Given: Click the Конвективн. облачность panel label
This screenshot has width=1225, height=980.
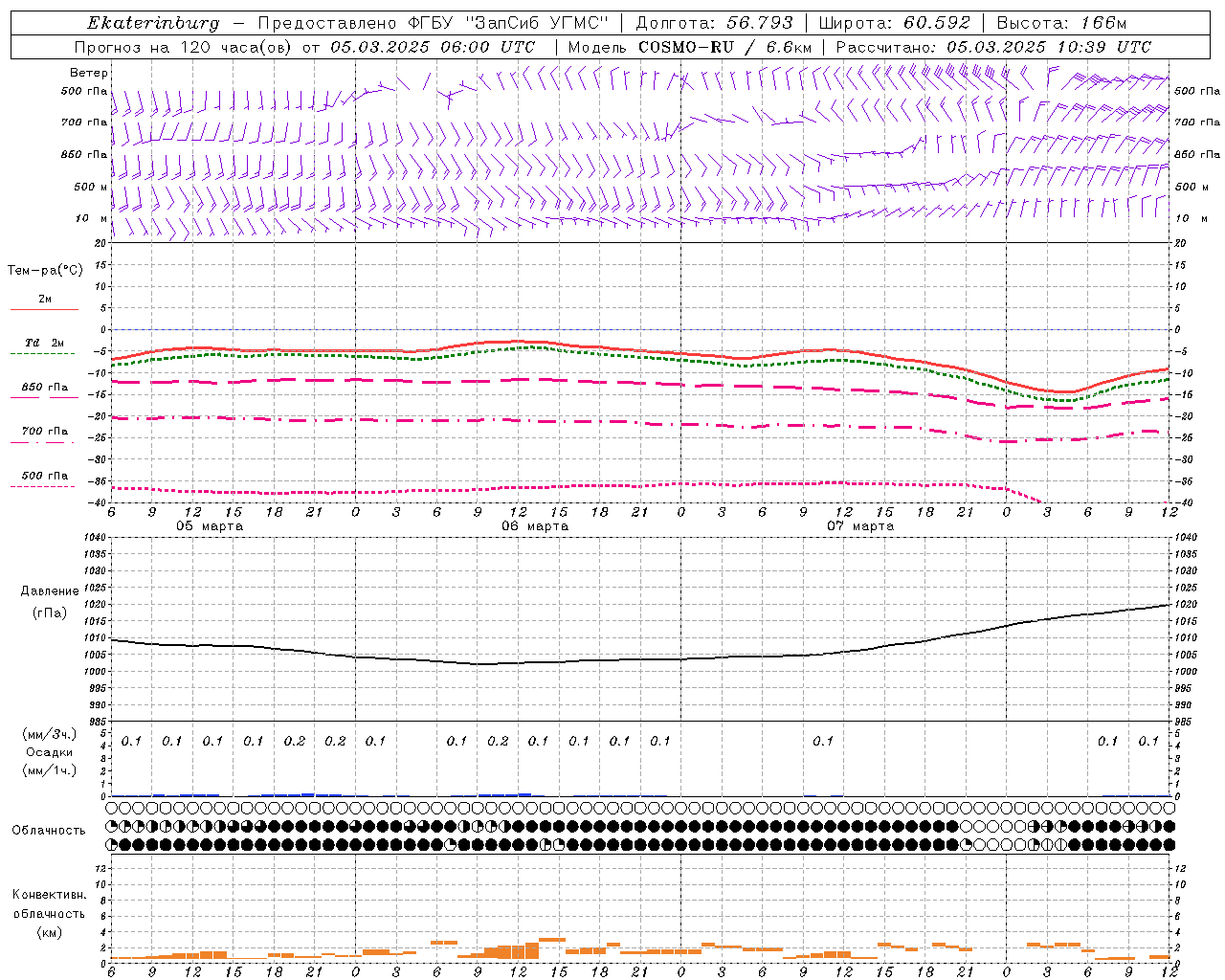Looking at the screenshot, I should [x=49, y=904].
